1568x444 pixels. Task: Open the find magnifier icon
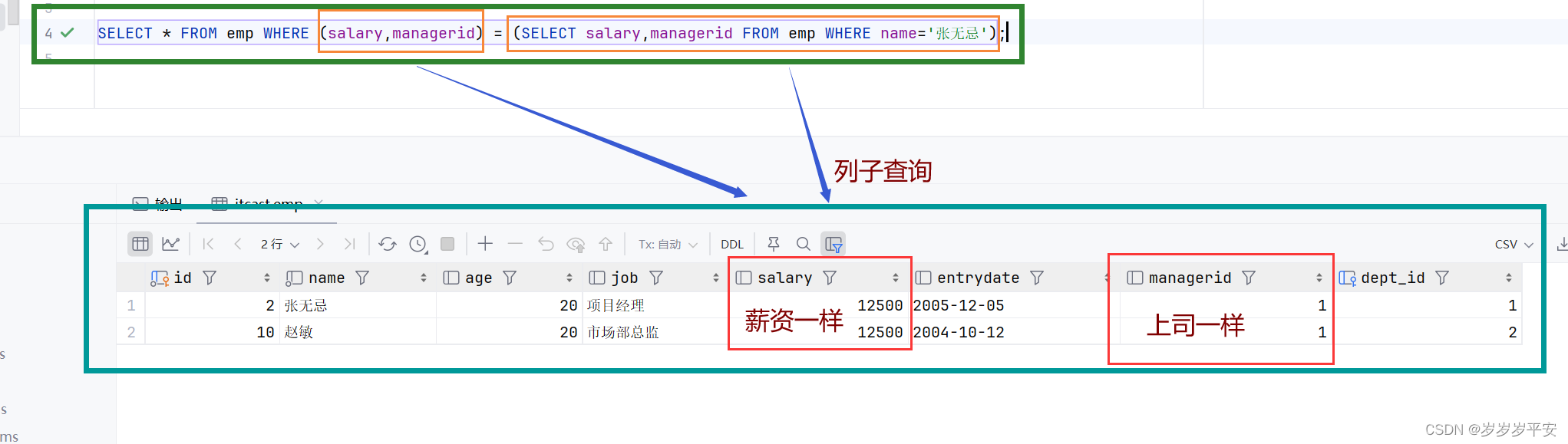point(804,244)
